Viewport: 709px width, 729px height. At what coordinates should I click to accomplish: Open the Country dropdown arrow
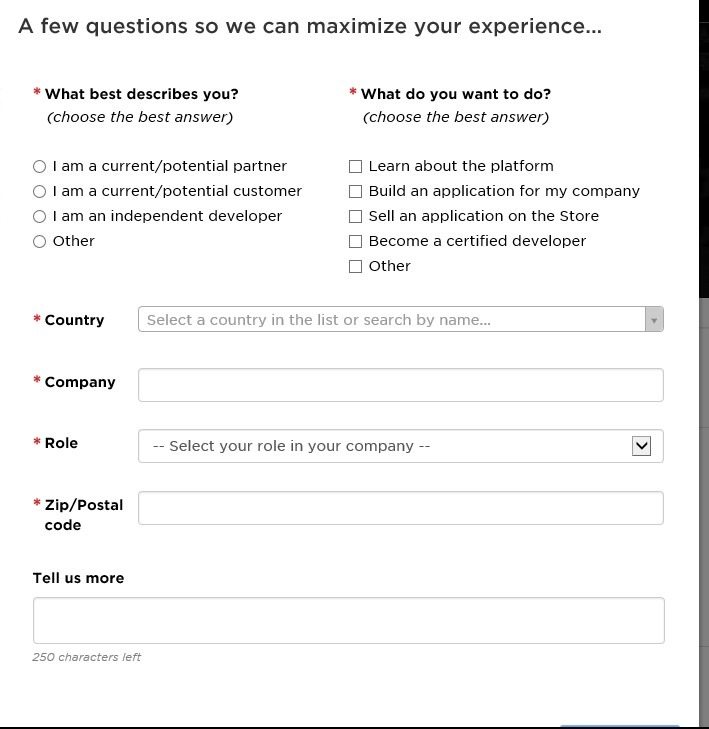(x=654, y=319)
